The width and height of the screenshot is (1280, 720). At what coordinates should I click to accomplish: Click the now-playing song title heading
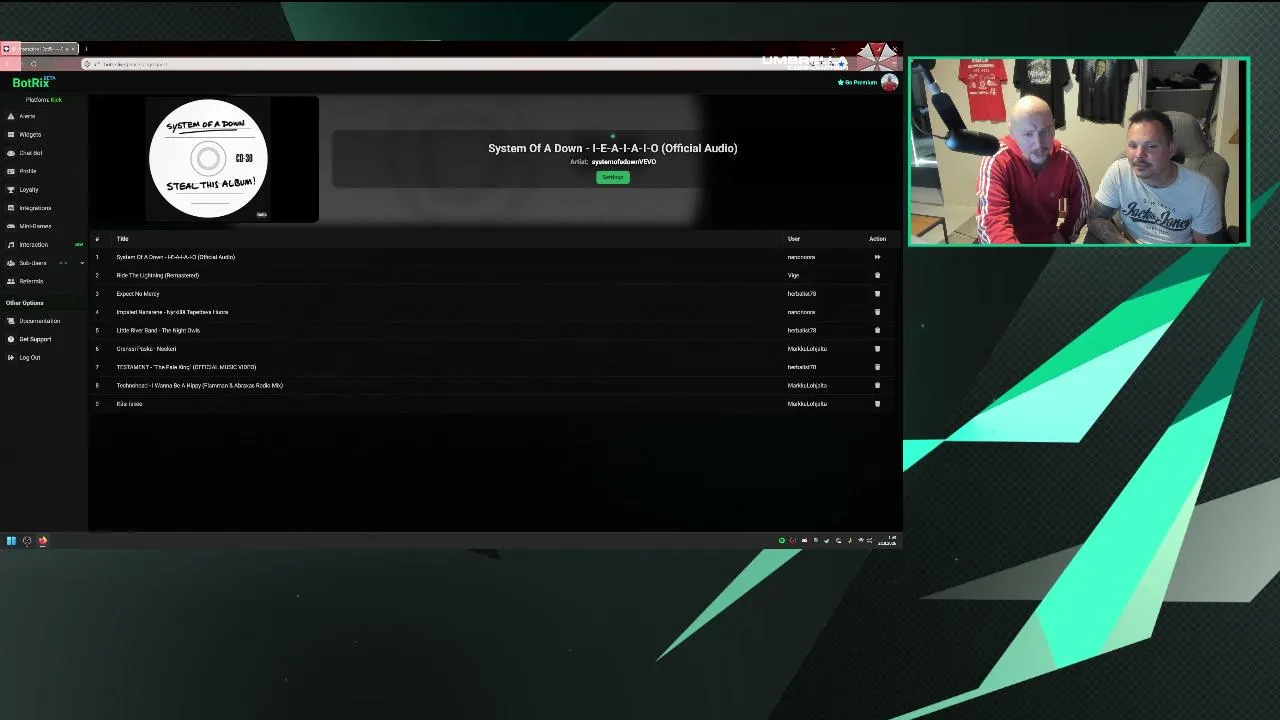pos(613,148)
